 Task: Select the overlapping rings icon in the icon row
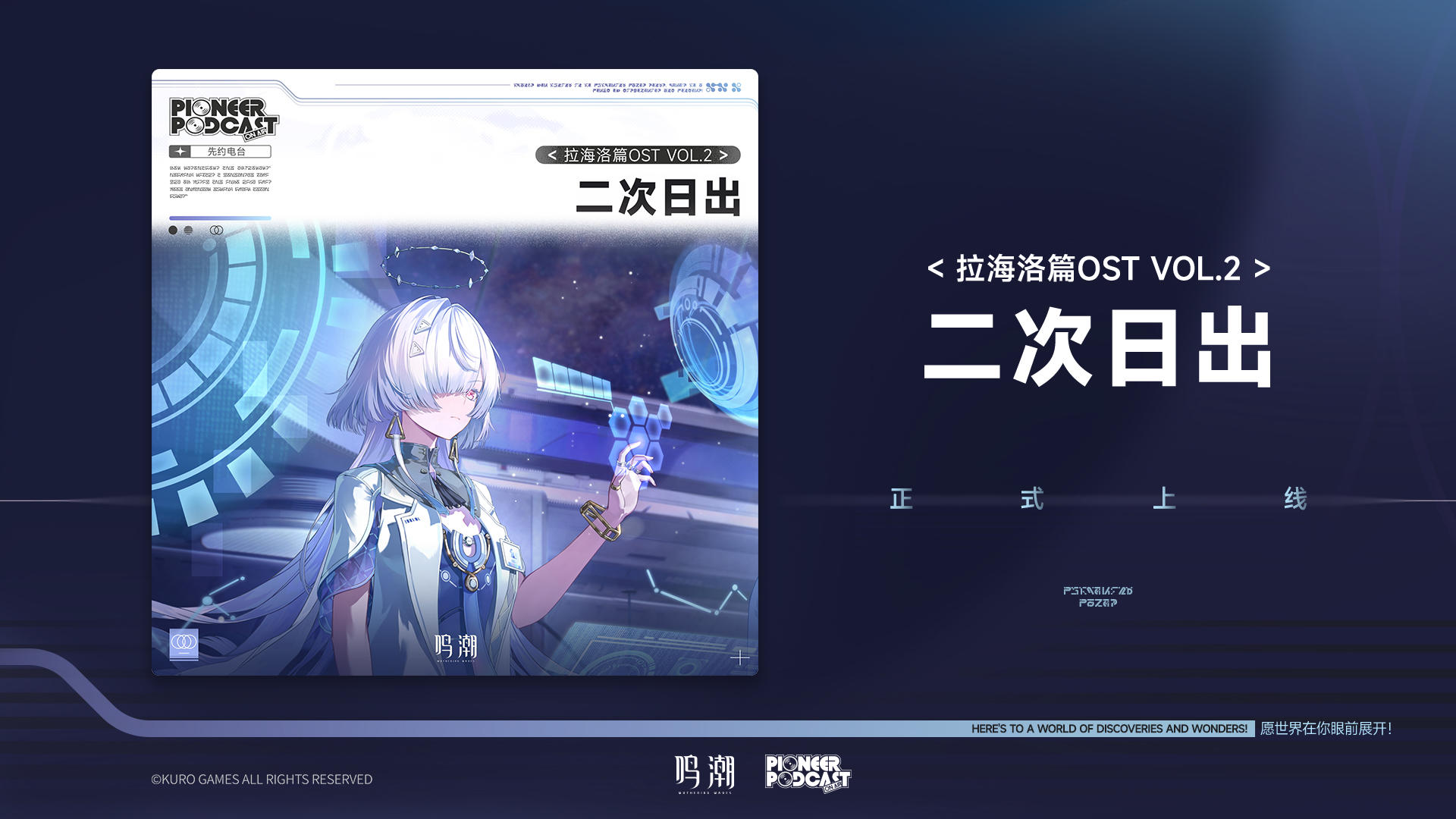tap(216, 230)
